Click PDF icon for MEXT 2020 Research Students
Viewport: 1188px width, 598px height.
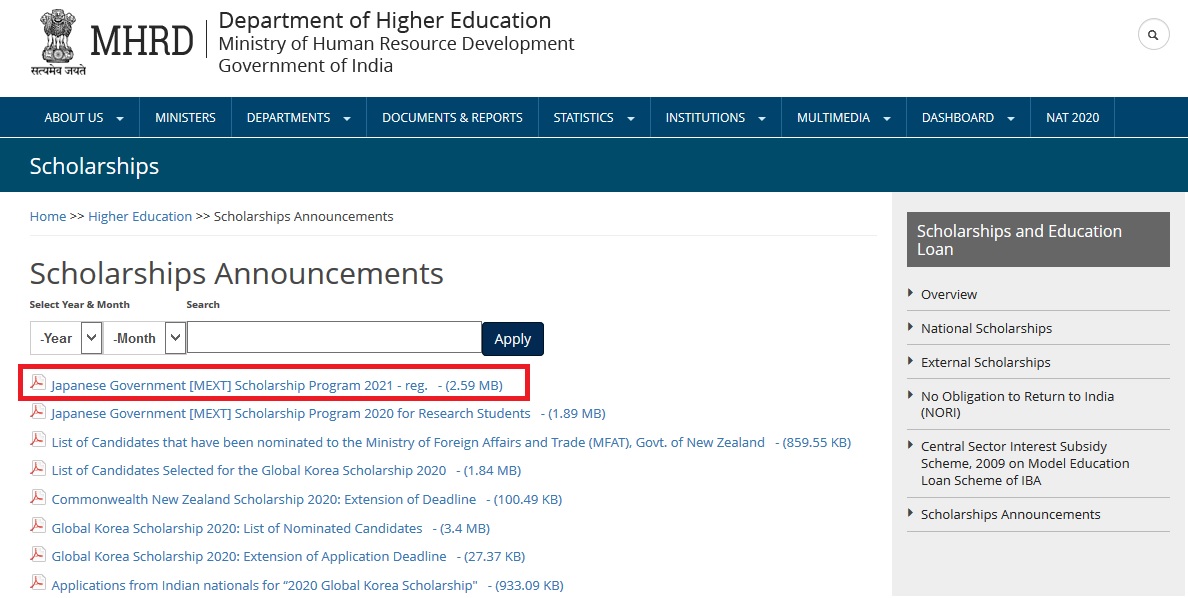coord(38,412)
